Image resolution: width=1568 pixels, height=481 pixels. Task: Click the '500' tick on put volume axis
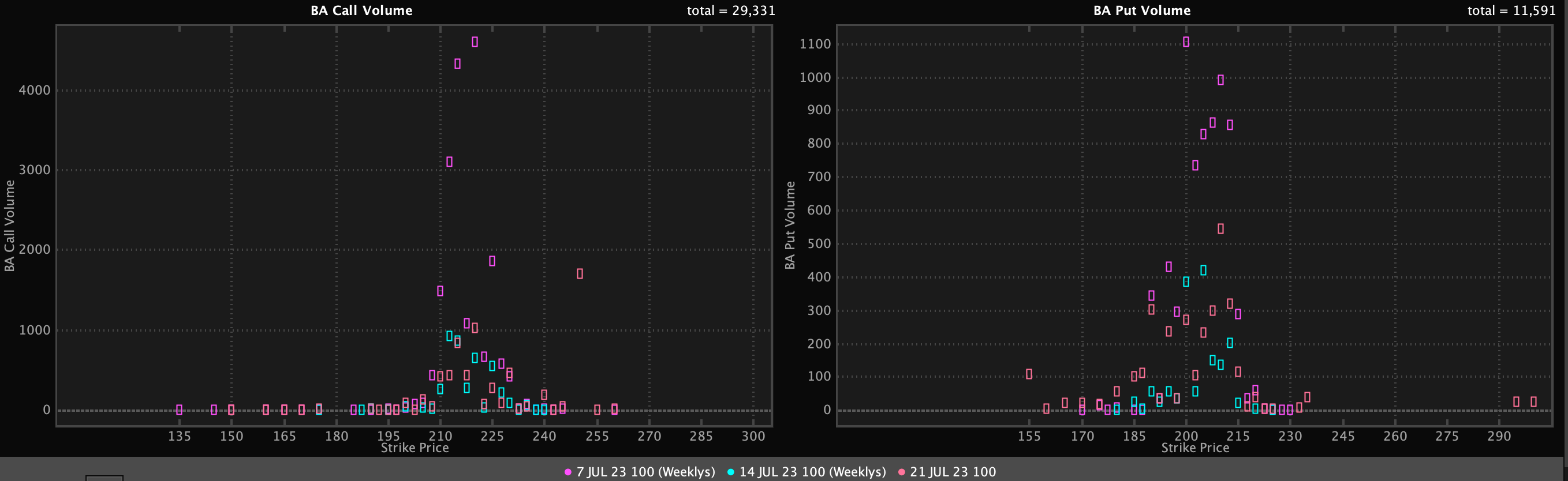click(x=819, y=243)
